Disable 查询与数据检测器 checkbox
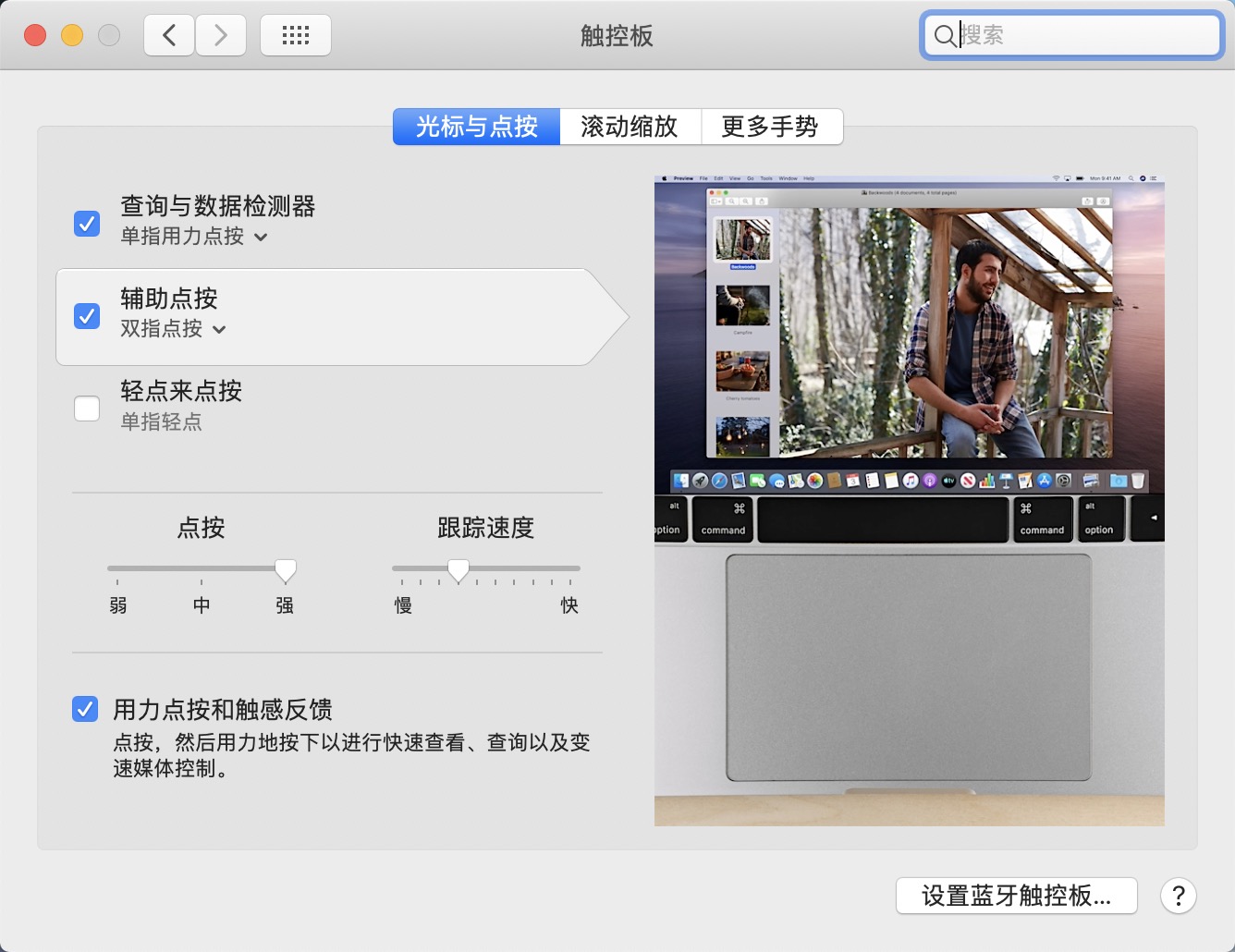 coord(87,224)
